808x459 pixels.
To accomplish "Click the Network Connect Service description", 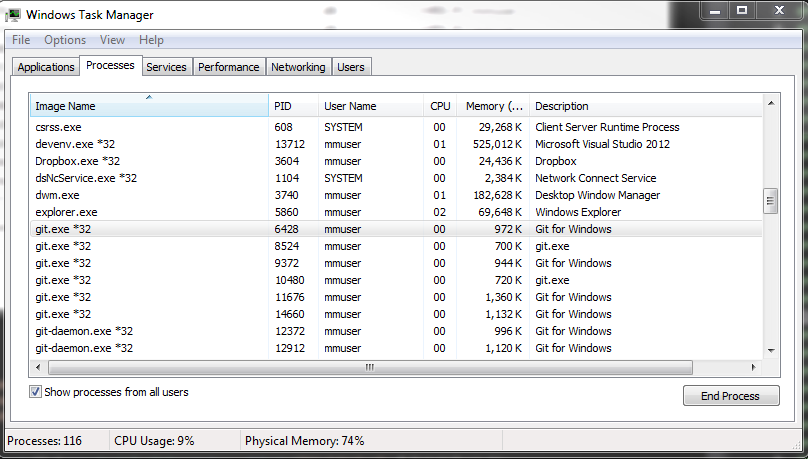I will tap(596, 178).
